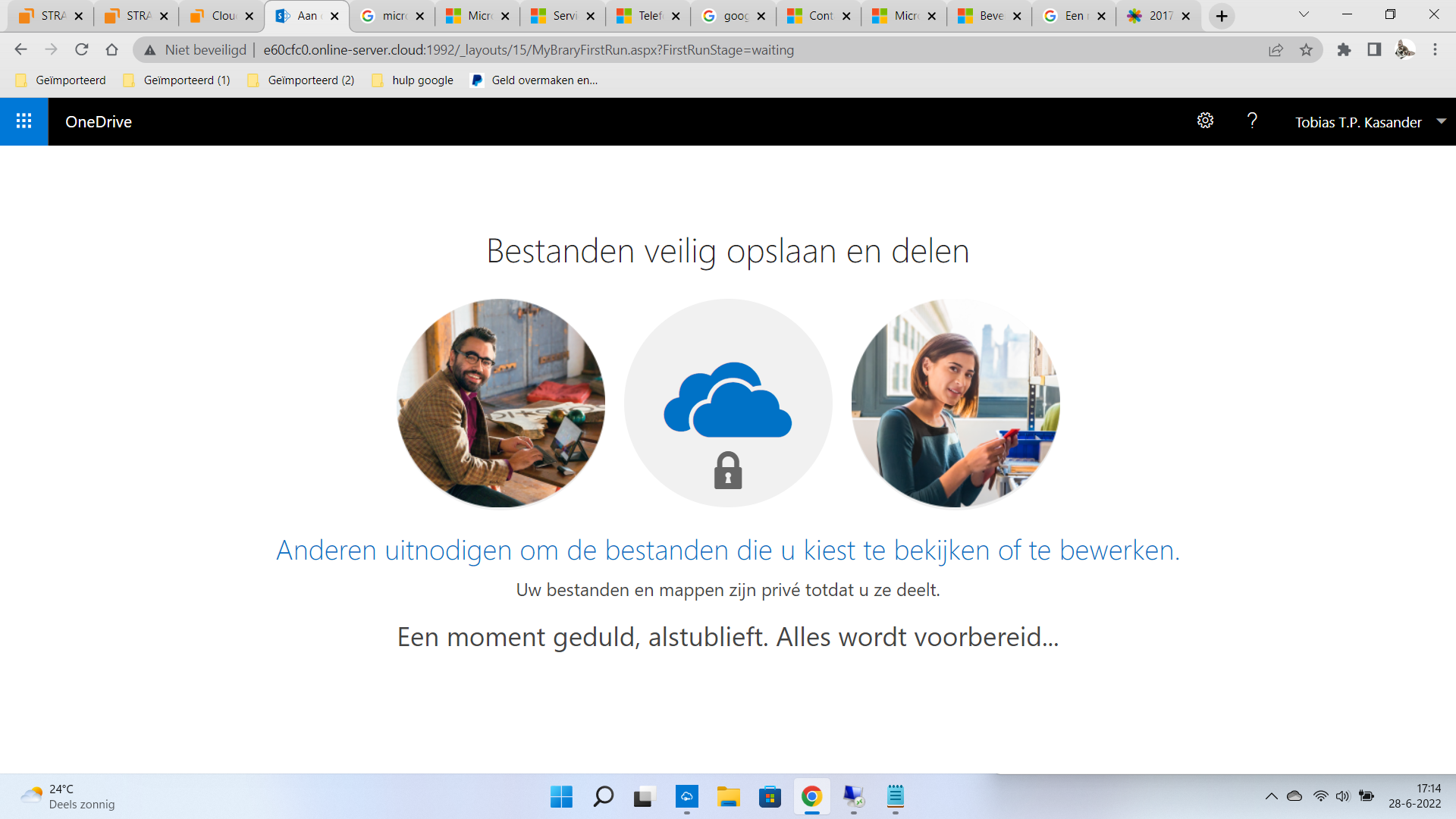
Task: Show hidden system tray icons
Action: point(1271,796)
